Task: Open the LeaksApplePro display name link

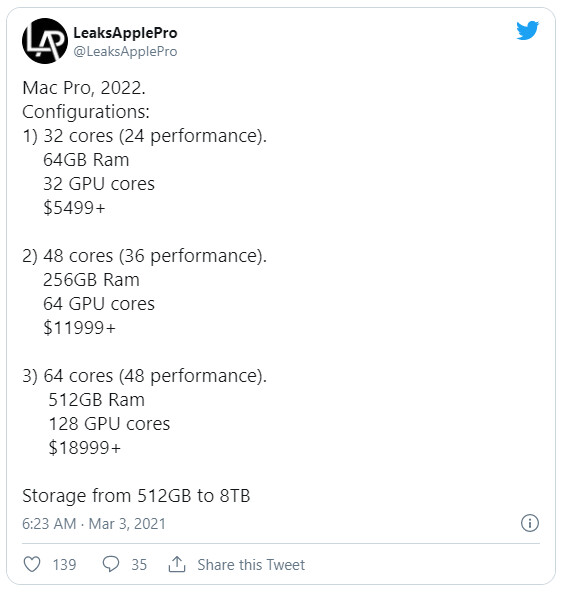Action: pos(125,33)
